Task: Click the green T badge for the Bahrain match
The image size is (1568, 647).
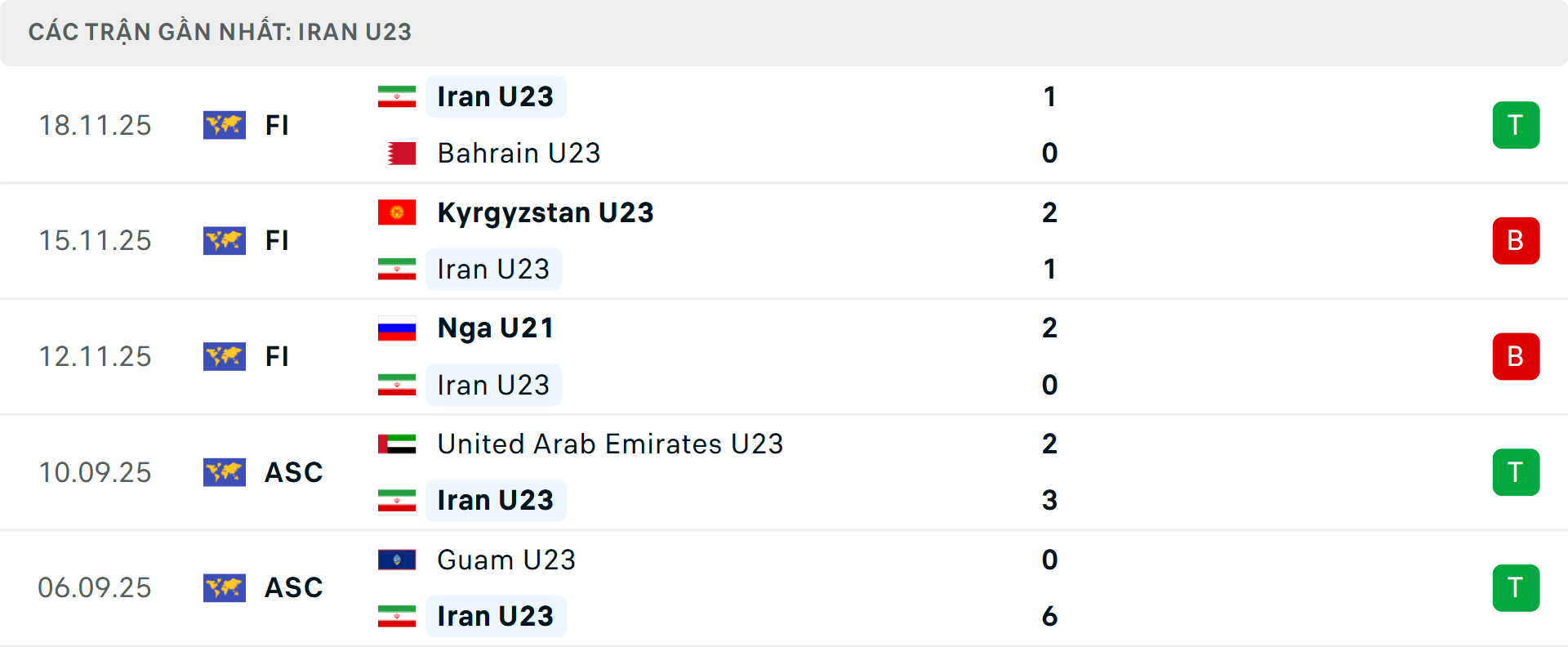Action: [1516, 125]
